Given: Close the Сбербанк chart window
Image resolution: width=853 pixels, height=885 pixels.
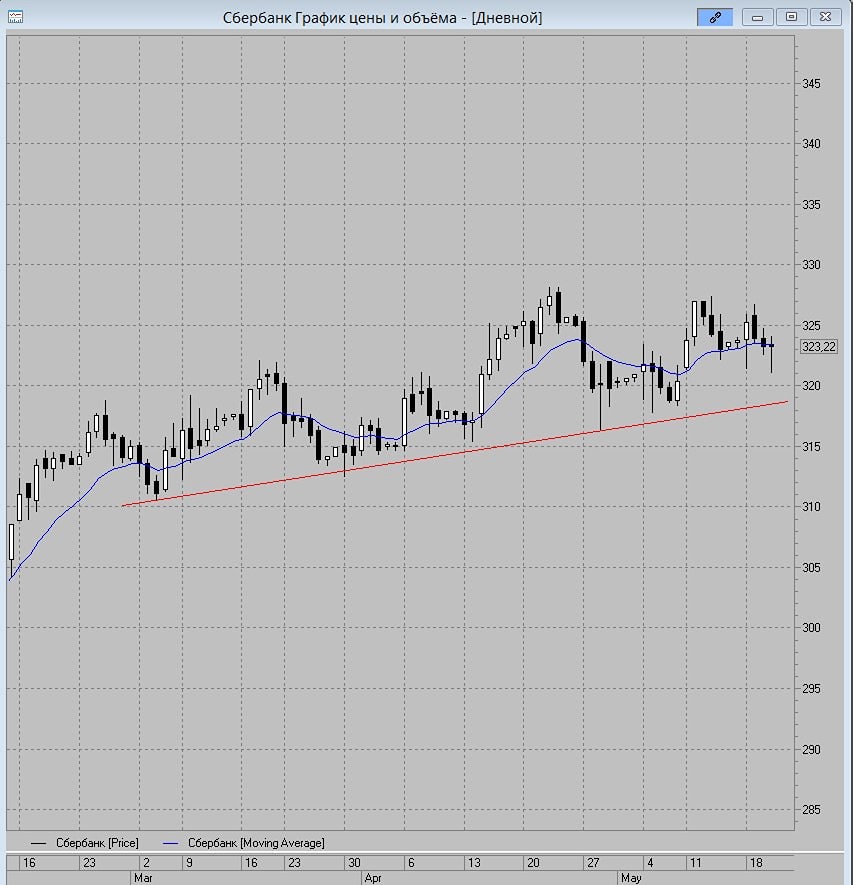Looking at the screenshot, I should pyautogui.click(x=825, y=17).
